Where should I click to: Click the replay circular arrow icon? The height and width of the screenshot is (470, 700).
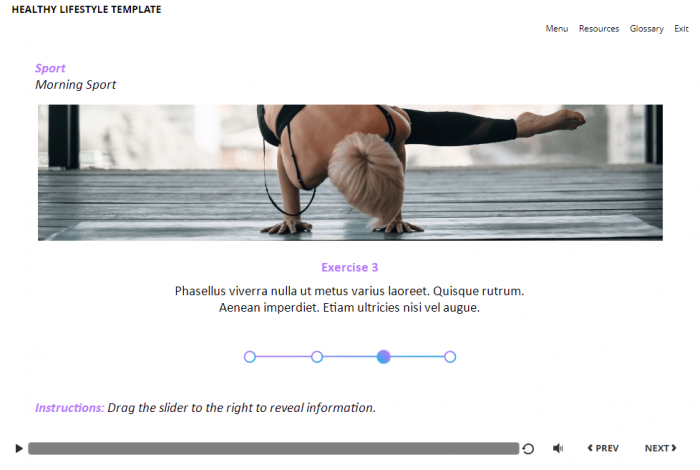(x=528, y=449)
